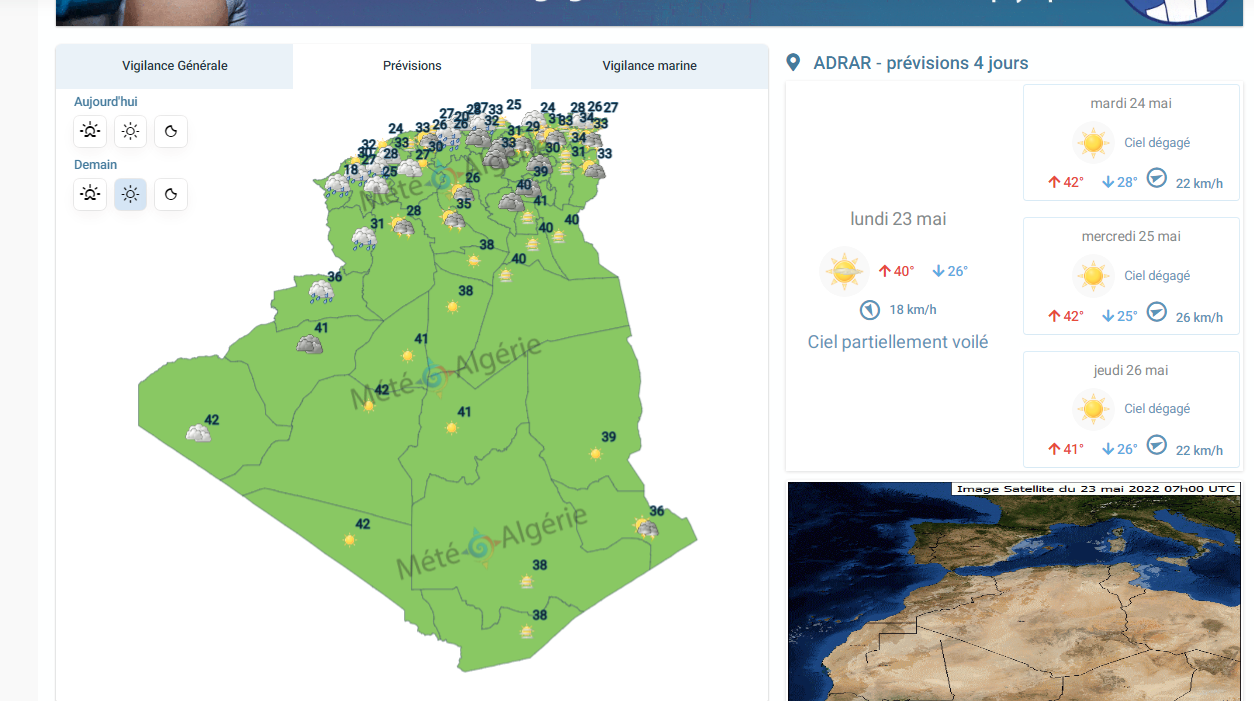Open the mercredi 25 mai forecast card
1254x701 pixels.
[1131, 276]
